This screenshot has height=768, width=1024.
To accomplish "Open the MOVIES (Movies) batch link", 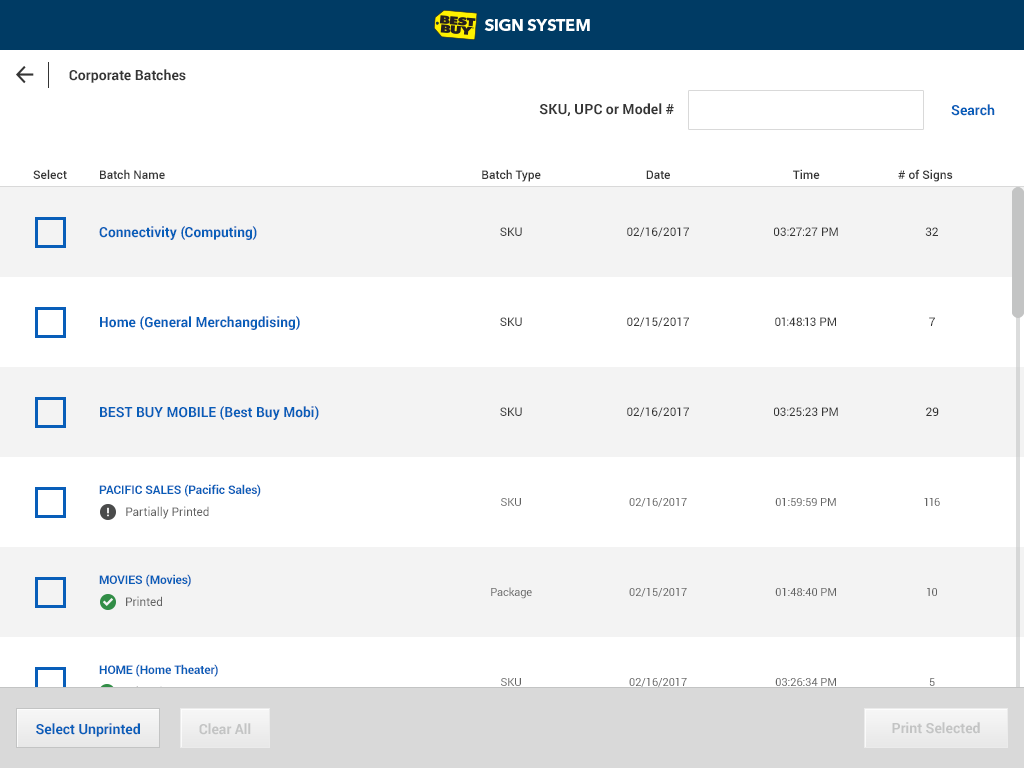I will pyautogui.click(x=145, y=580).
